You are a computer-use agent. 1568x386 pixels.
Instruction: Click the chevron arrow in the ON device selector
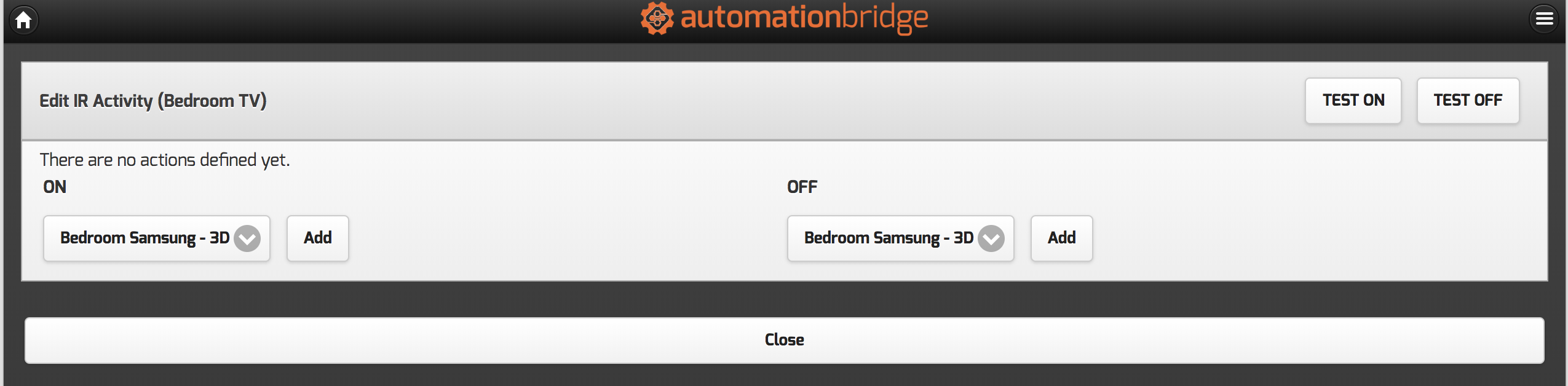coord(247,238)
